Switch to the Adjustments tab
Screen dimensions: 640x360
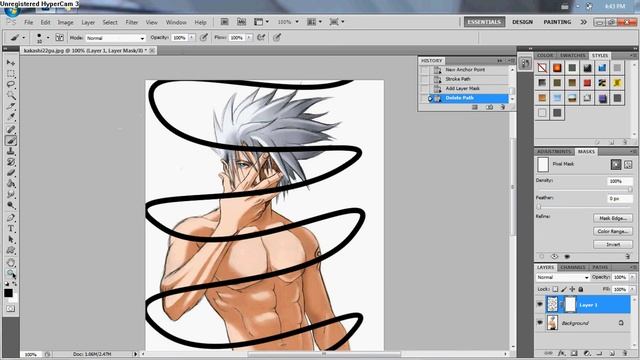(x=554, y=152)
